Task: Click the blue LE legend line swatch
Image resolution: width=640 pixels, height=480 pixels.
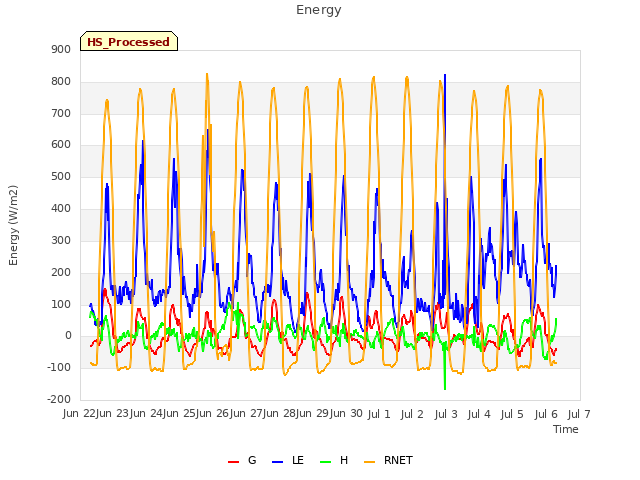Action: click(x=278, y=462)
